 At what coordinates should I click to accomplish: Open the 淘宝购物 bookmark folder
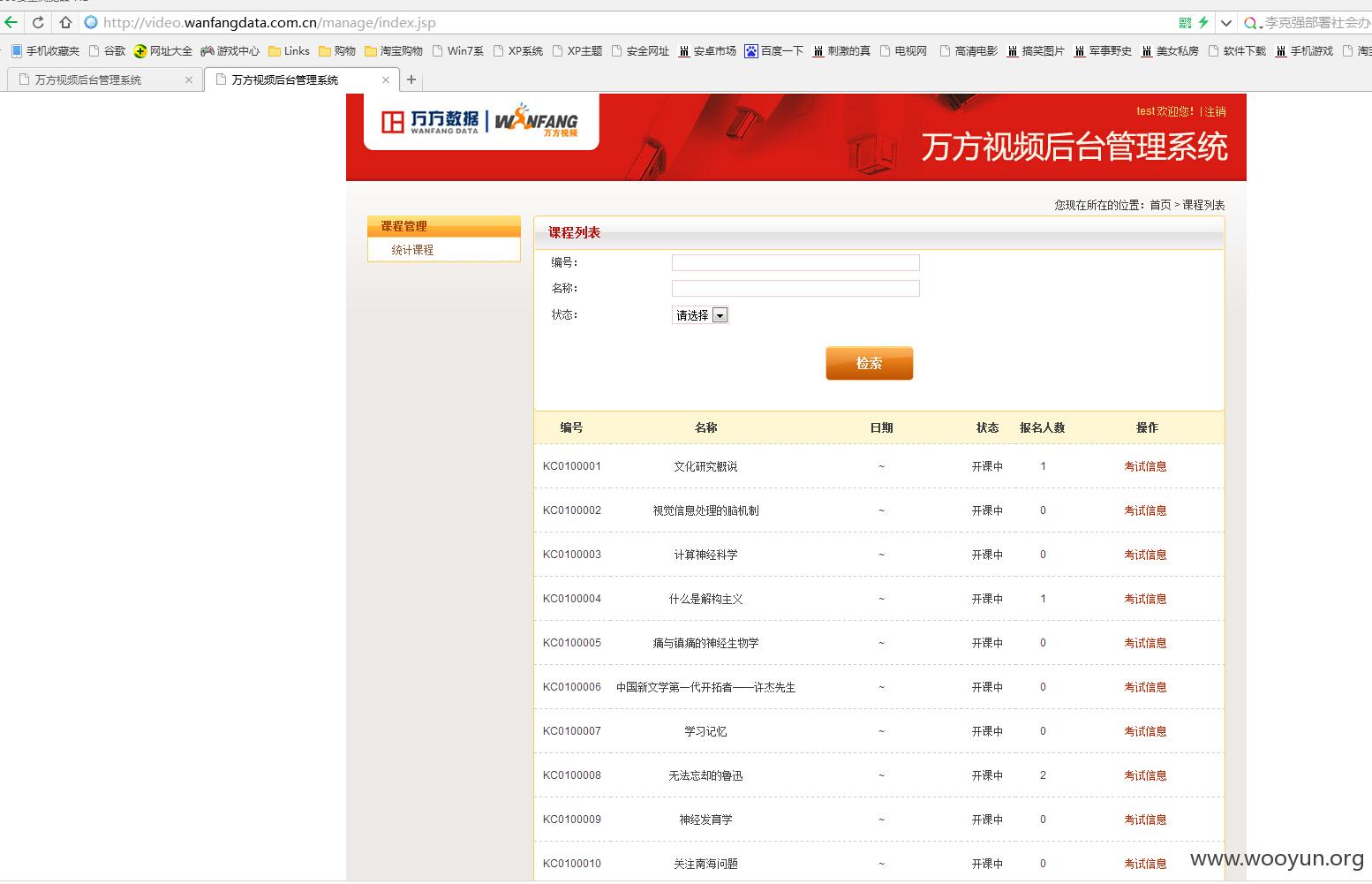pos(394,51)
